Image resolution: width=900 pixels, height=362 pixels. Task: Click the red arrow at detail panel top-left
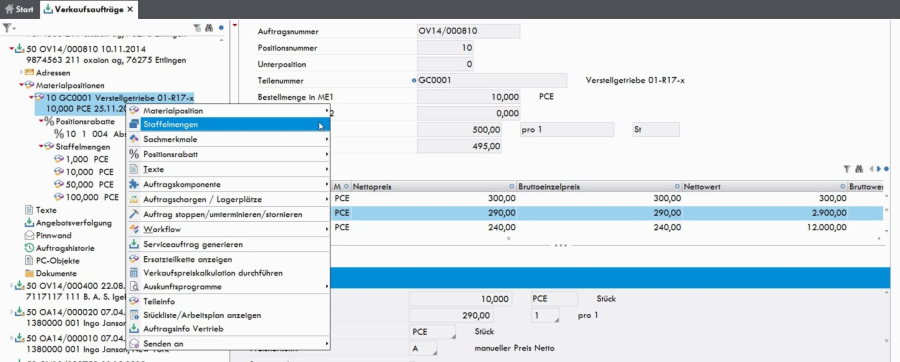point(235,25)
